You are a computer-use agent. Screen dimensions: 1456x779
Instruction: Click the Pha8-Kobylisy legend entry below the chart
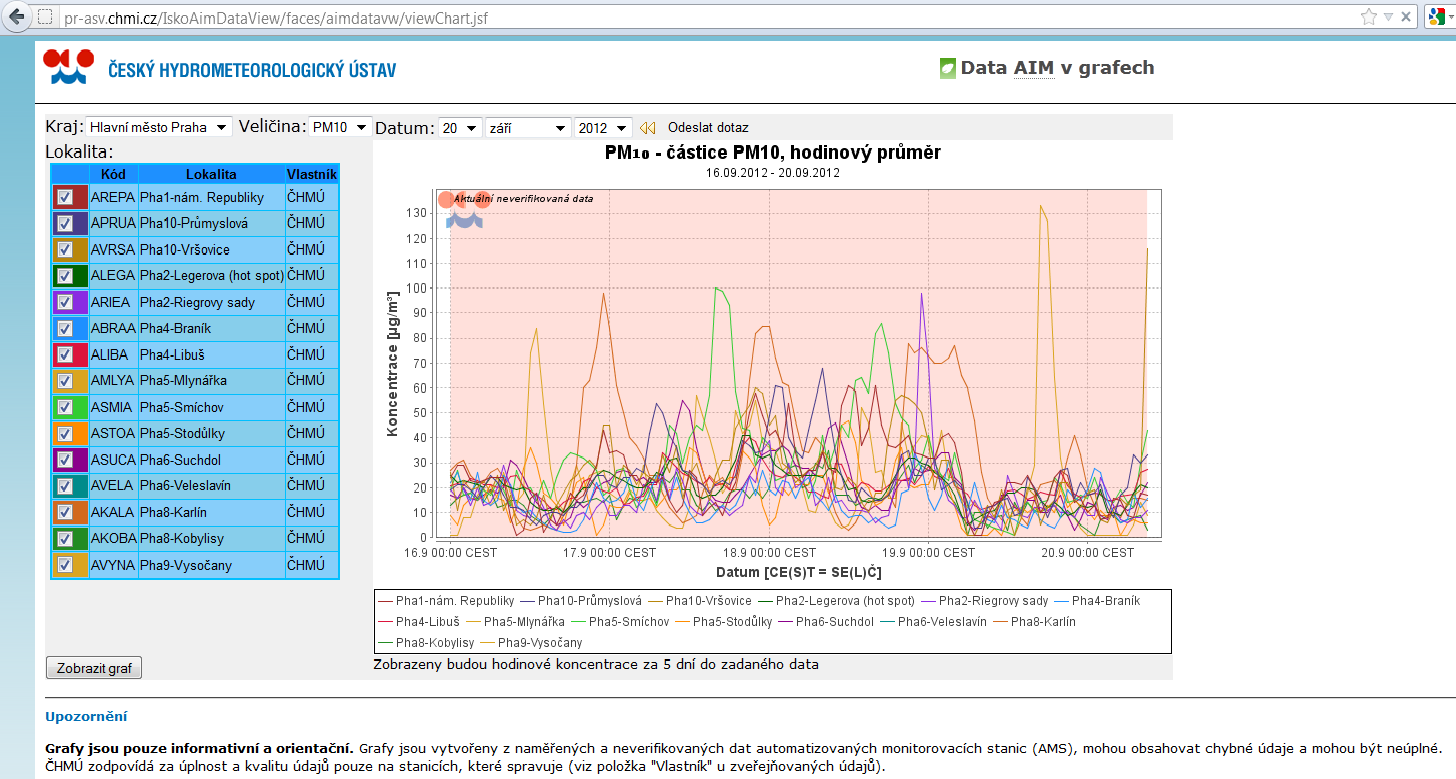point(427,642)
